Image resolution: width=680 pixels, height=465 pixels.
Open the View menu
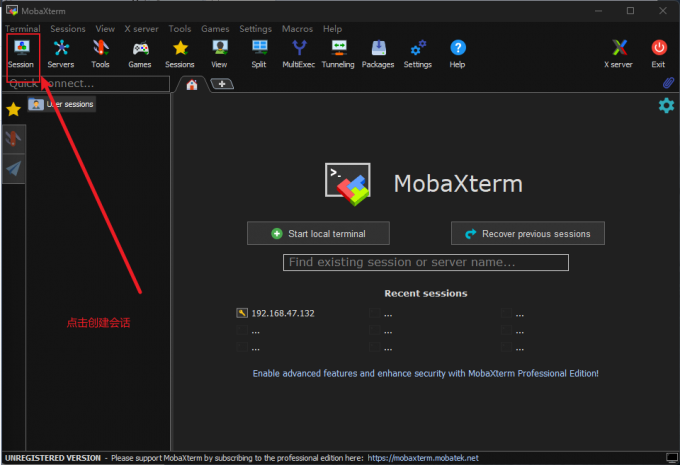click(x=105, y=29)
